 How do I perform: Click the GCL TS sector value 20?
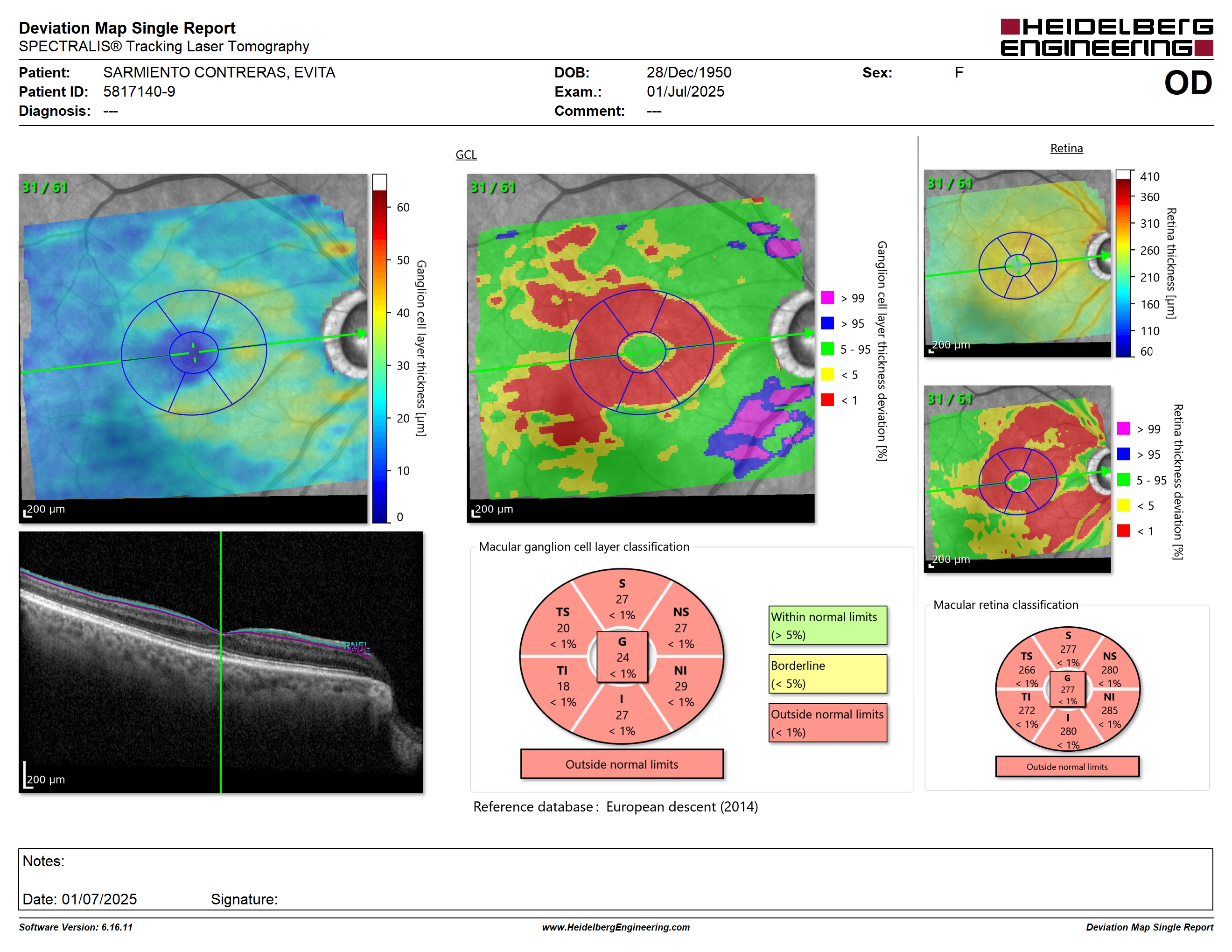563,628
